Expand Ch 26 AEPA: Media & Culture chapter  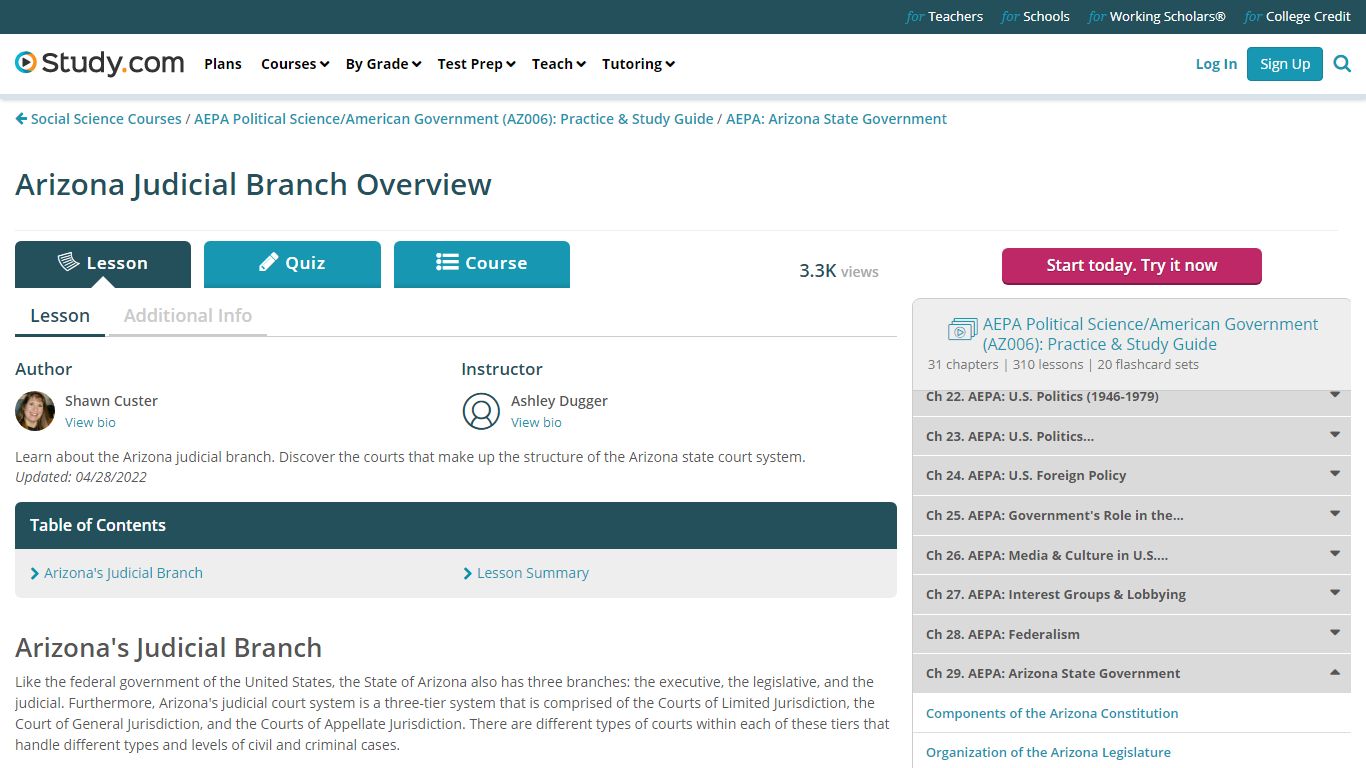tap(1132, 555)
